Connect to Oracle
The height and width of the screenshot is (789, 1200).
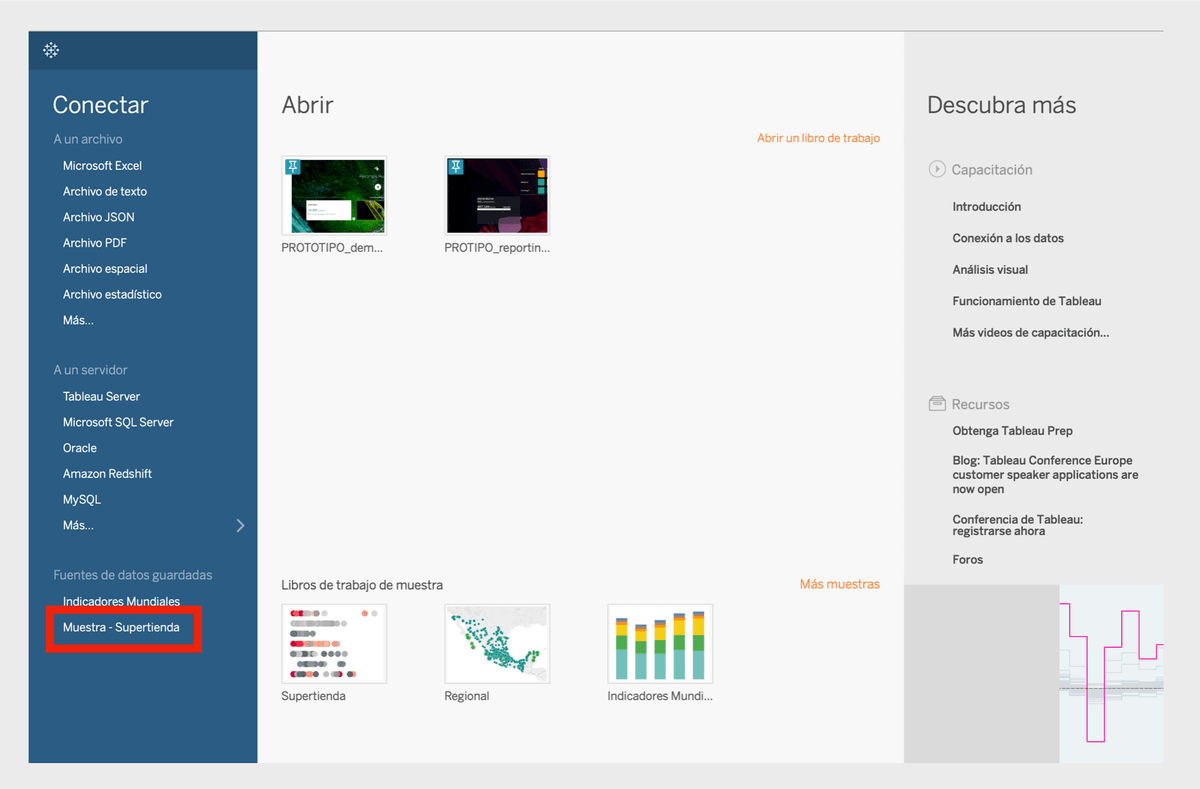click(x=80, y=448)
